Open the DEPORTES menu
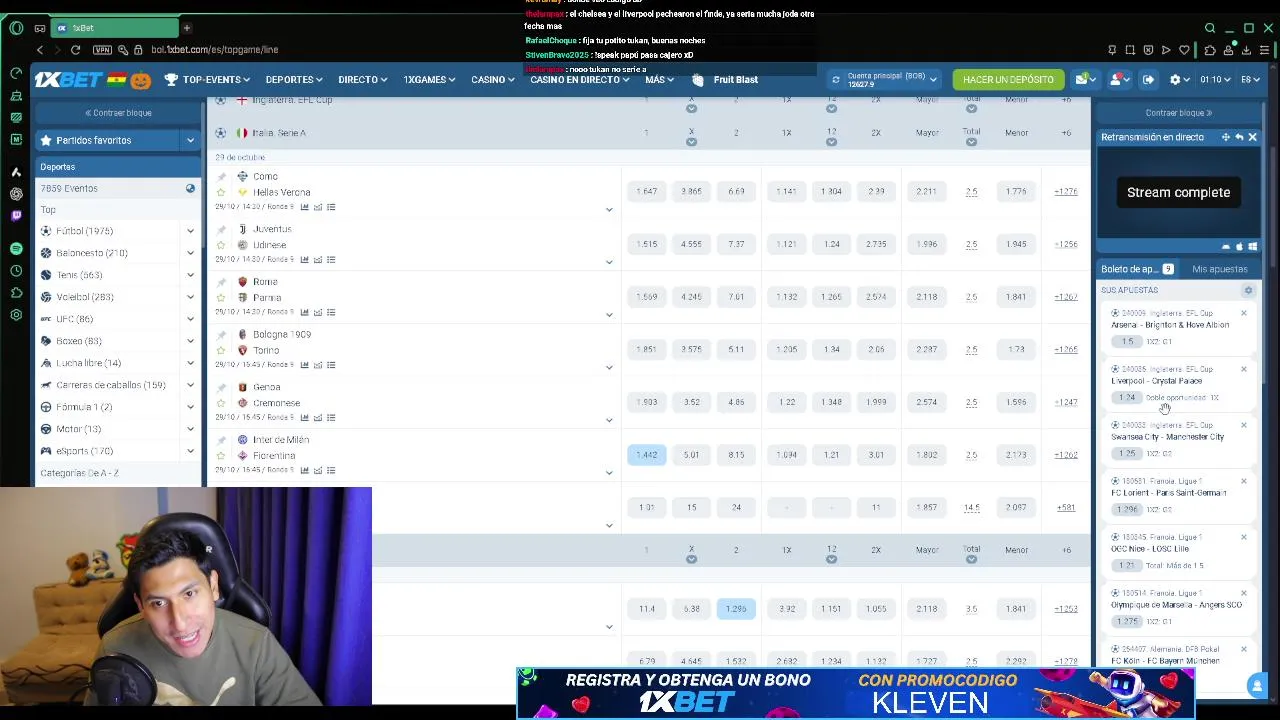This screenshot has width=1280, height=720. [x=294, y=79]
